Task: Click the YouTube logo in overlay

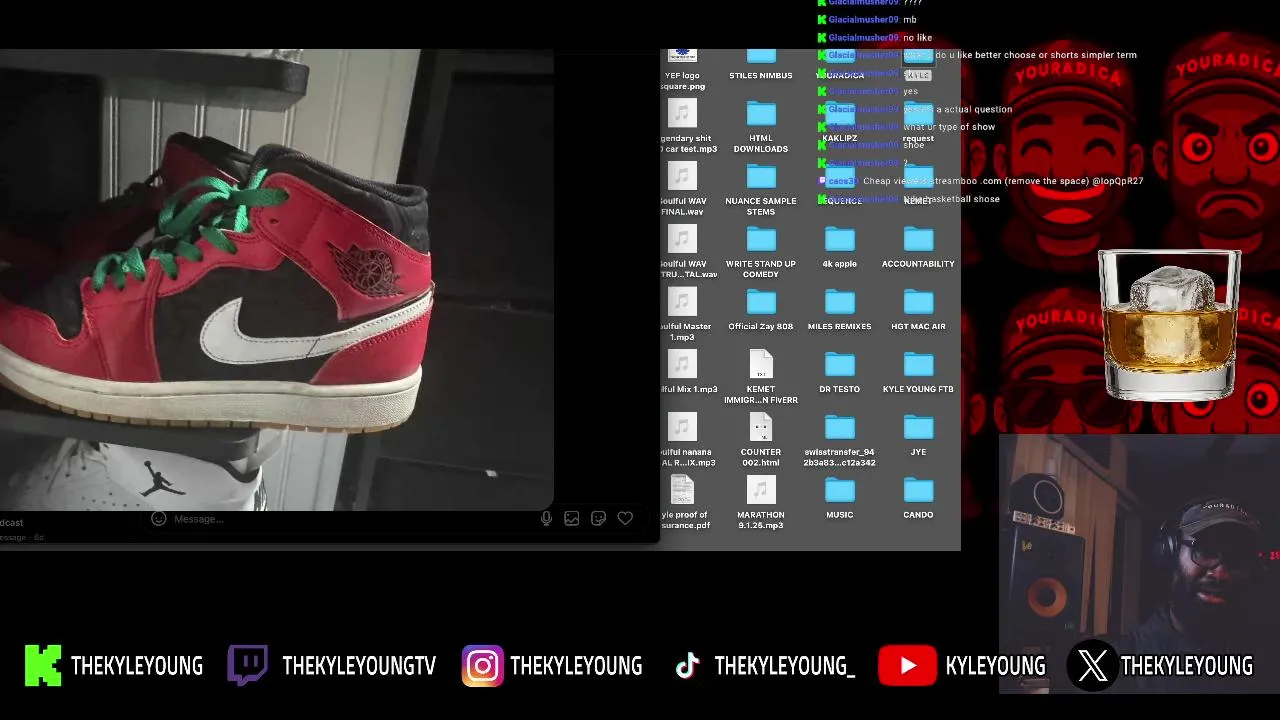Action: click(x=907, y=666)
